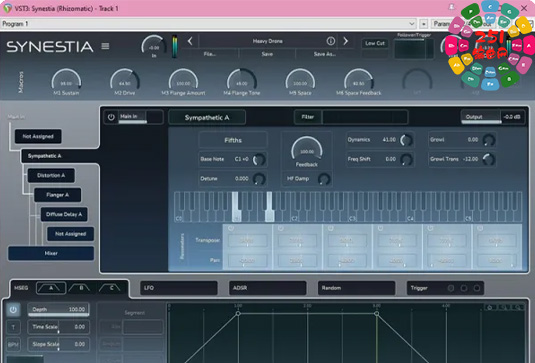Click the Freq Shift knob
Image resolution: width=535 pixels, height=363 pixels.
click(x=406, y=159)
